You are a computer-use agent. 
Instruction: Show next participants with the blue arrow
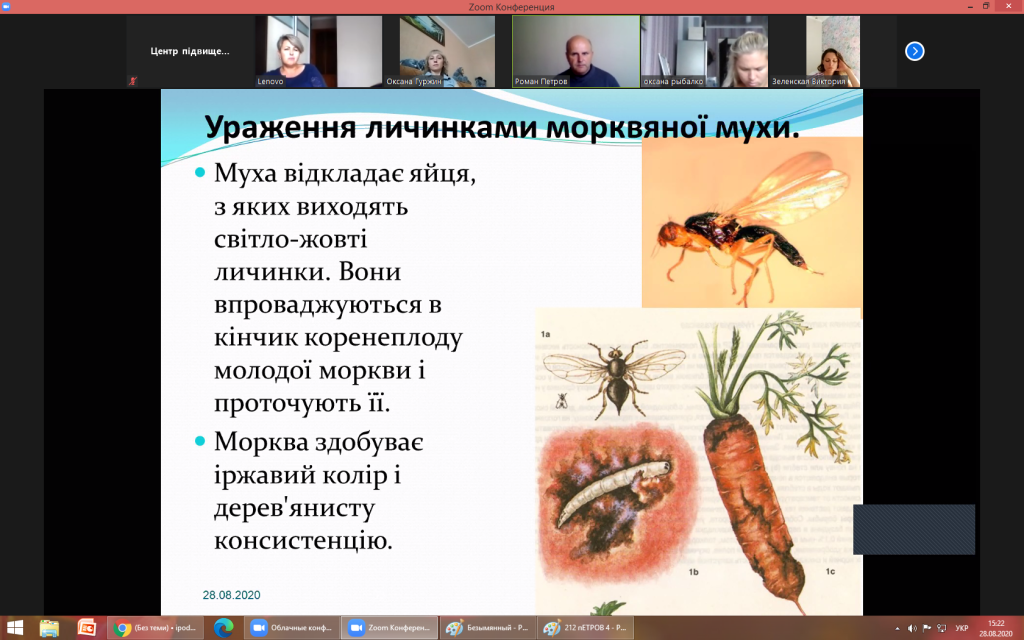(914, 51)
